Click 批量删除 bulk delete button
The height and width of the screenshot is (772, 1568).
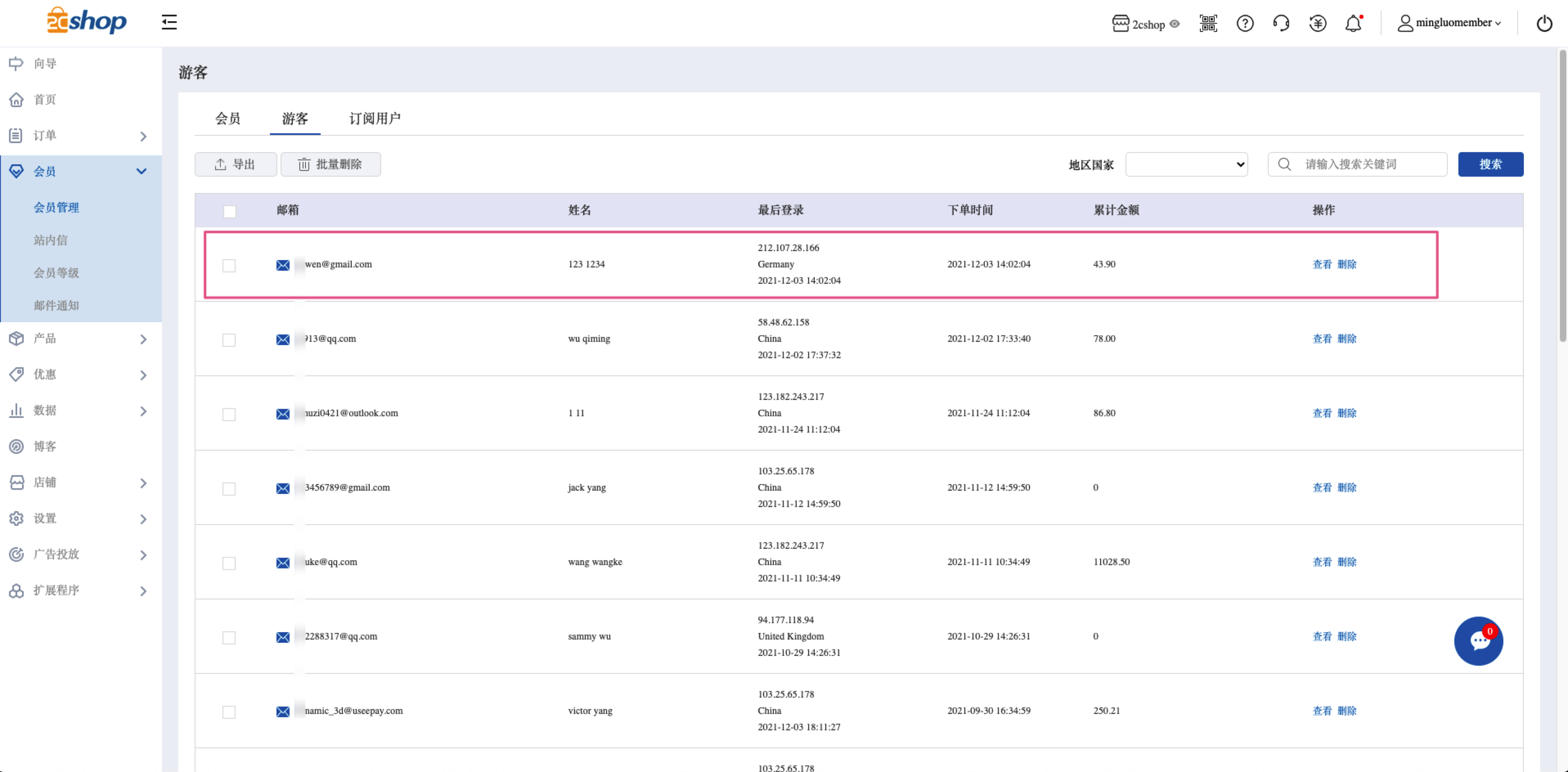pyautogui.click(x=330, y=164)
